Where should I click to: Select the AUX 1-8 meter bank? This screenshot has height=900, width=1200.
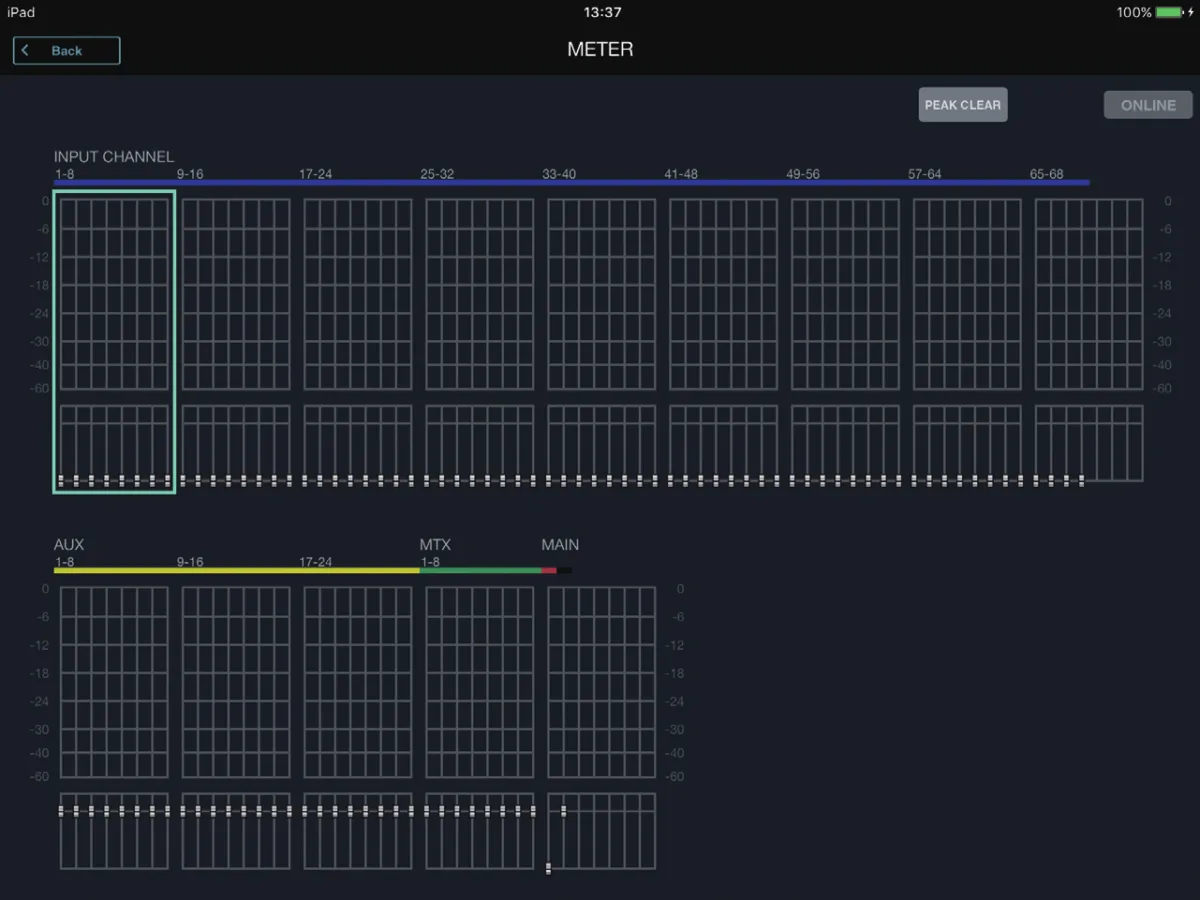(x=114, y=729)
